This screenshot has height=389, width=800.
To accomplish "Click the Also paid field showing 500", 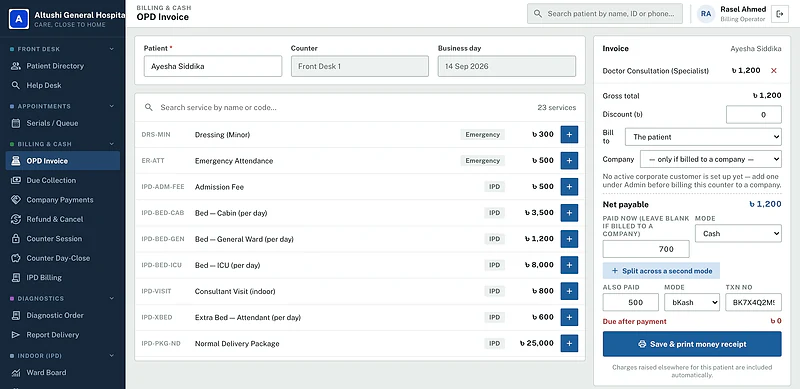I will 631,302.
